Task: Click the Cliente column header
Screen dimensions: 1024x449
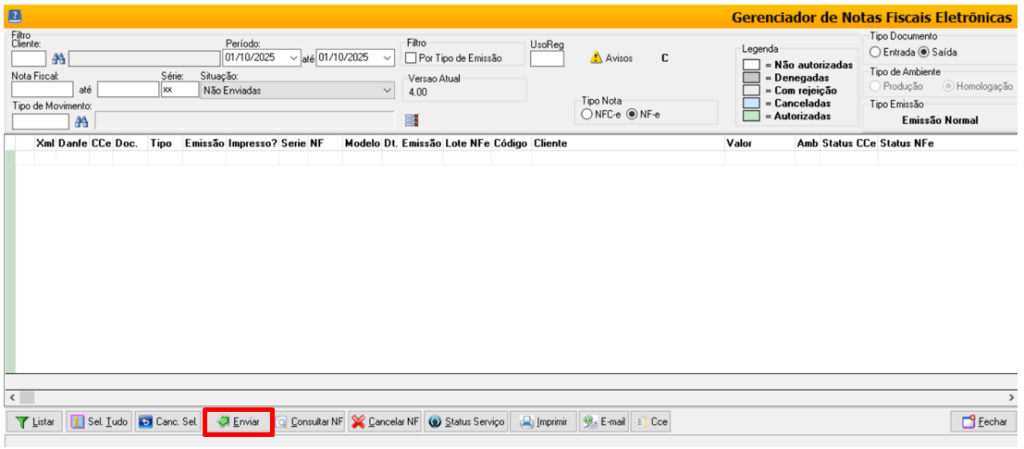Action: click(550, 144)
